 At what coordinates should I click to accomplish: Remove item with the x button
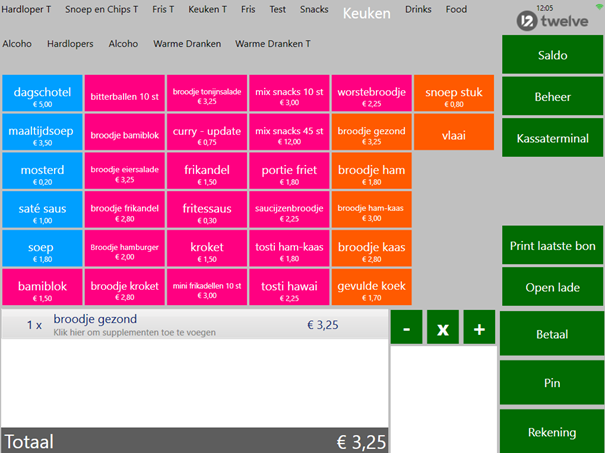(x=443, y=329)
